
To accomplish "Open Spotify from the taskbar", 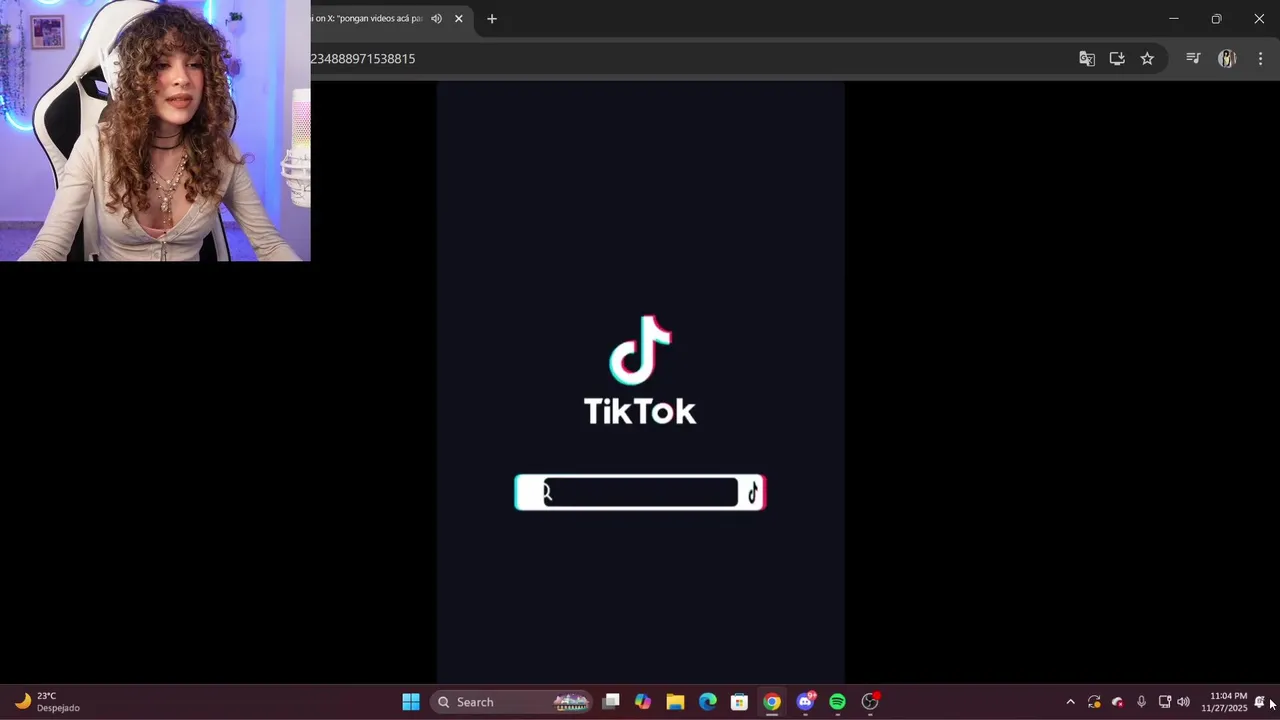I will (x=837, y=702).
